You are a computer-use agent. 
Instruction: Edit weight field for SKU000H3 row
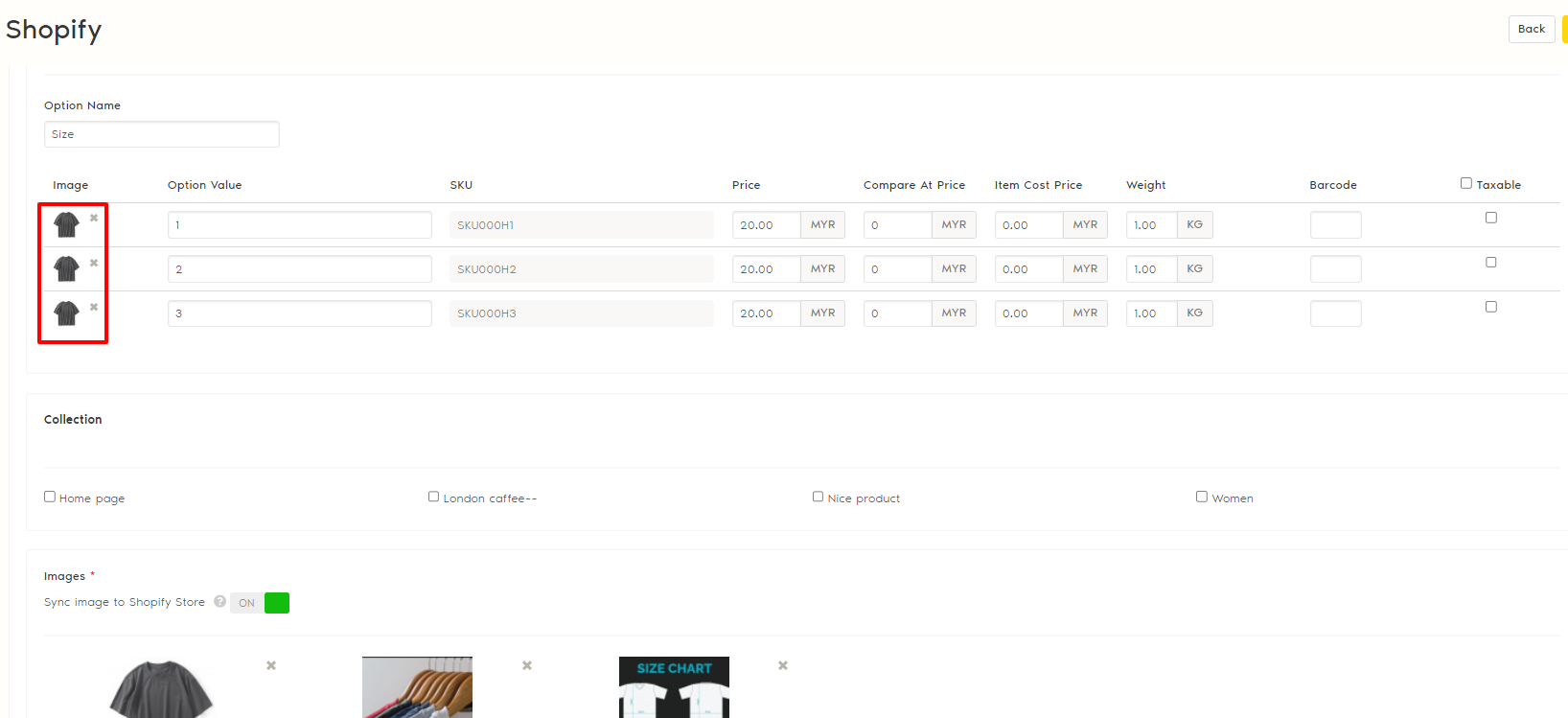point(1152,313)
